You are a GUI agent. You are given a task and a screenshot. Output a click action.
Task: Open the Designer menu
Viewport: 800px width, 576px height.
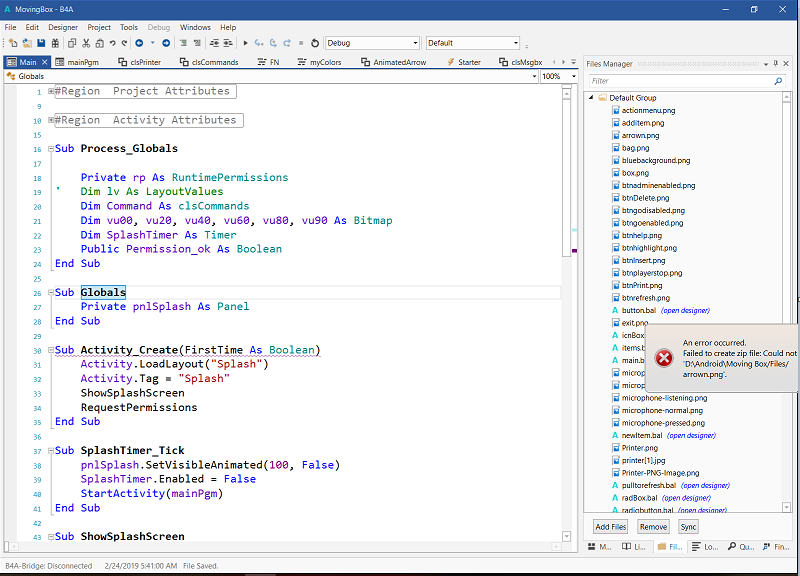(x=63, y=28)
